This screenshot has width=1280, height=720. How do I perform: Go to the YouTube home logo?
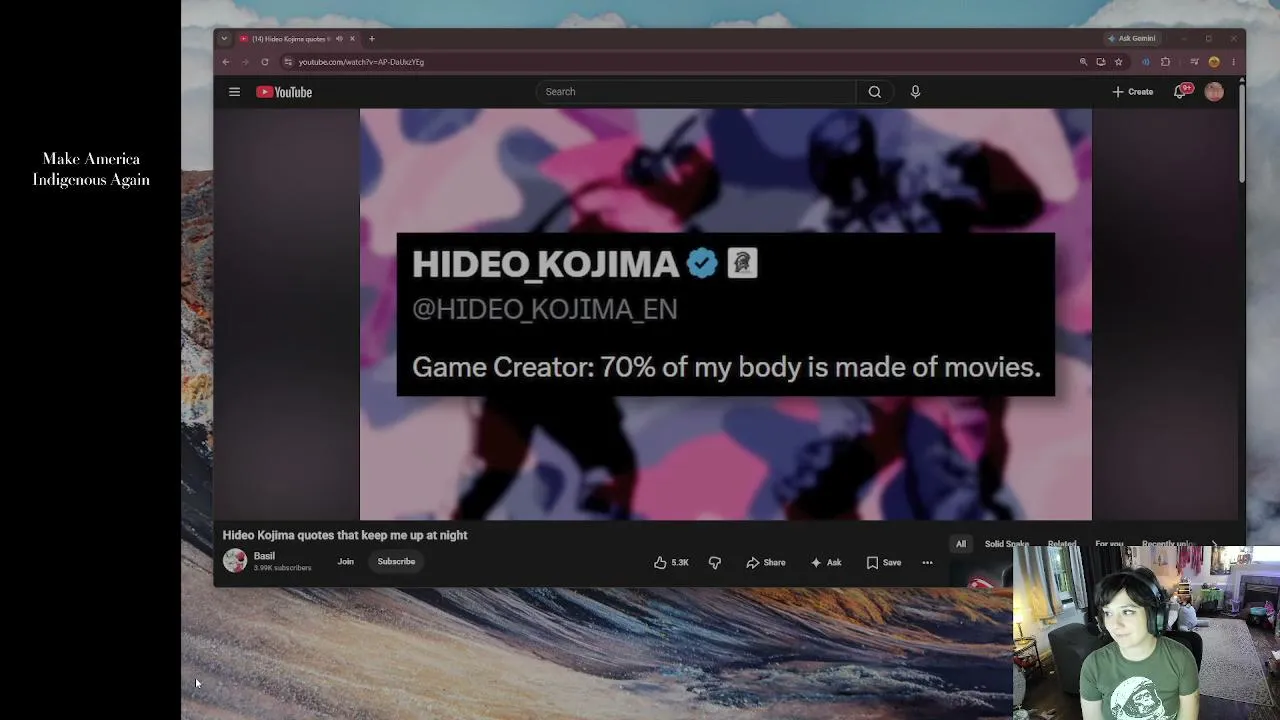284,92
